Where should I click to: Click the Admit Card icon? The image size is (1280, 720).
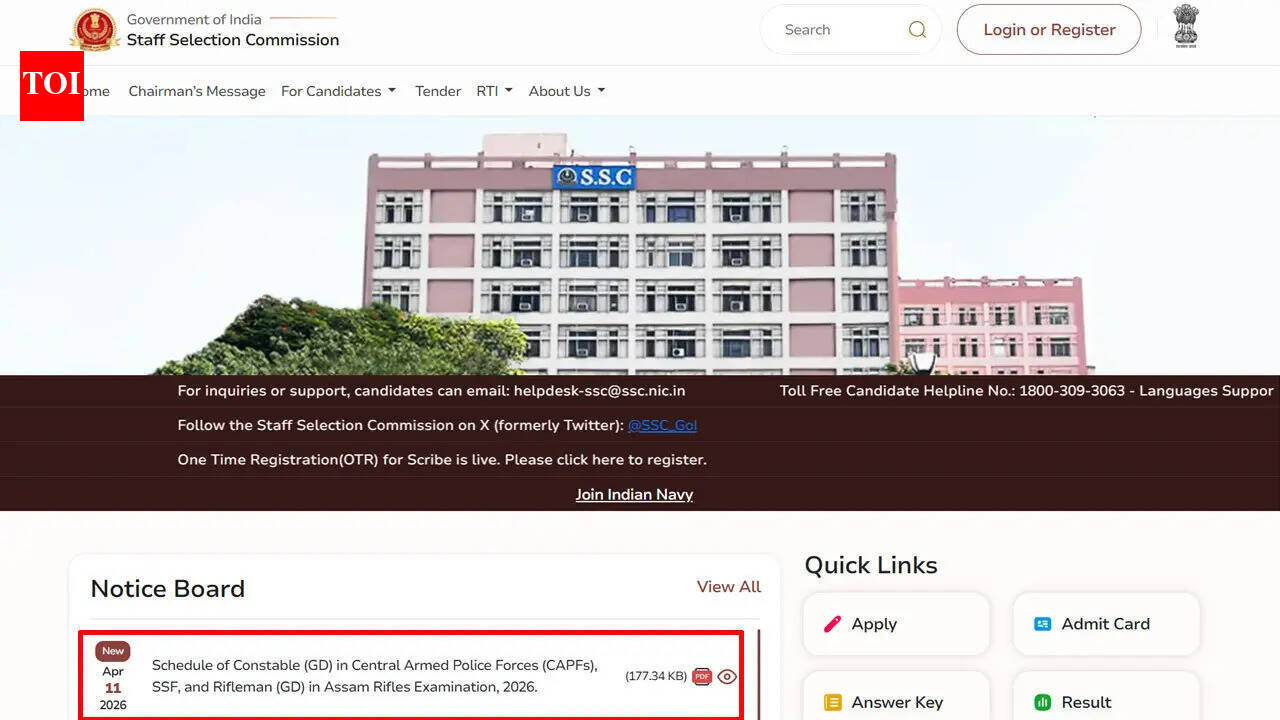[1042, 623]
